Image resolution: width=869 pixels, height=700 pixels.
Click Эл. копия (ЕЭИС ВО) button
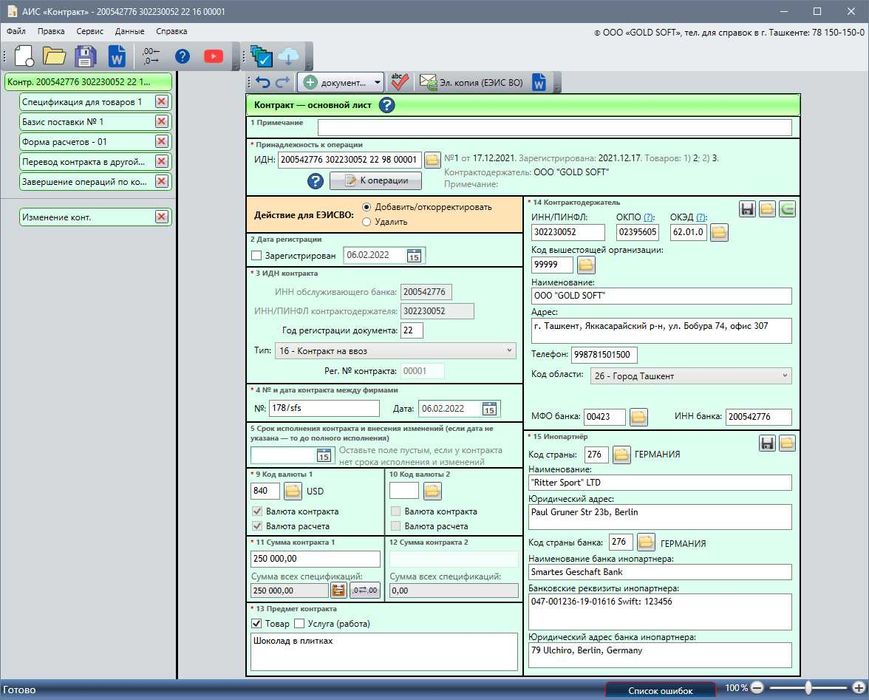471,83
